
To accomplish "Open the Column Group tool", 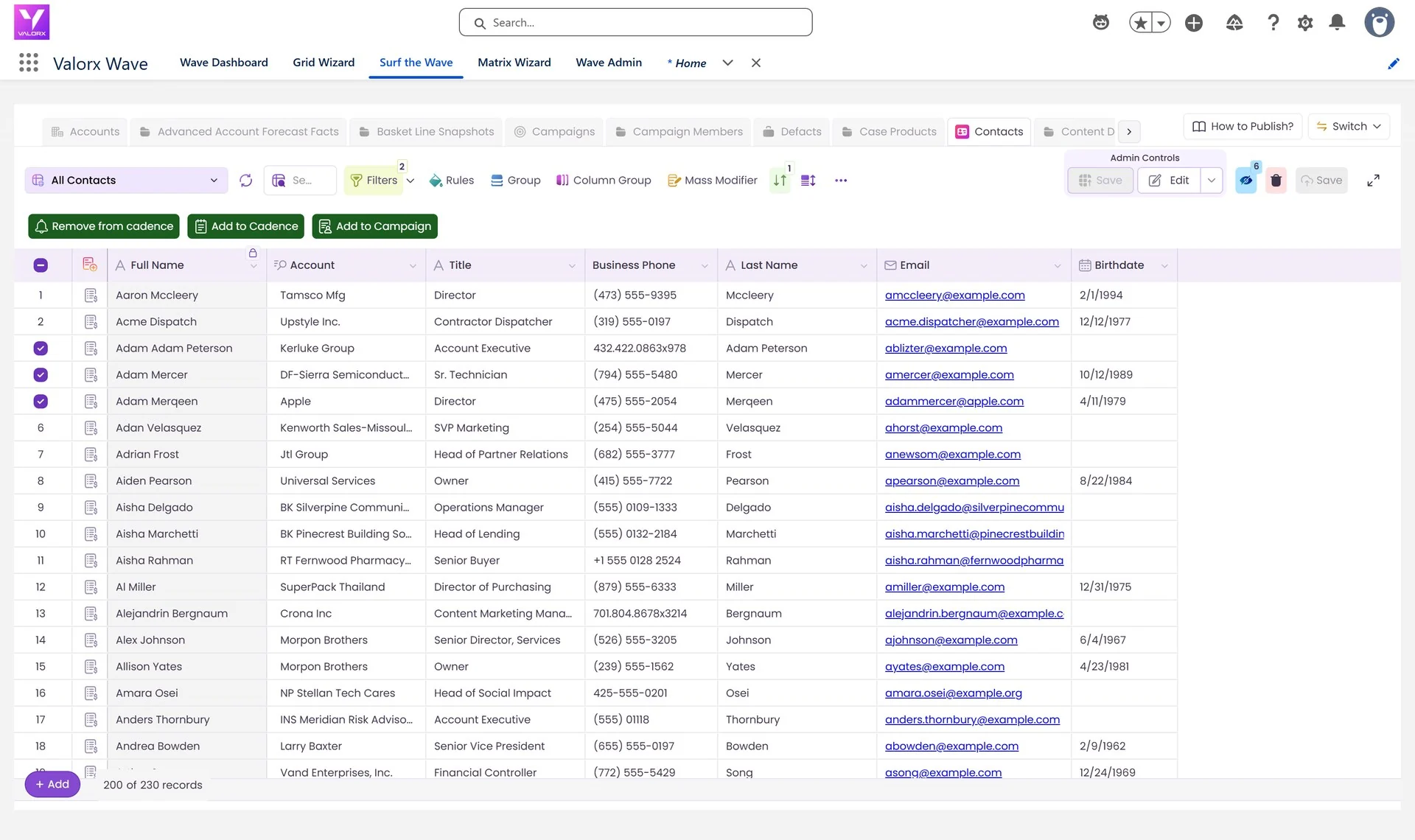I will (x=604, y=181).
